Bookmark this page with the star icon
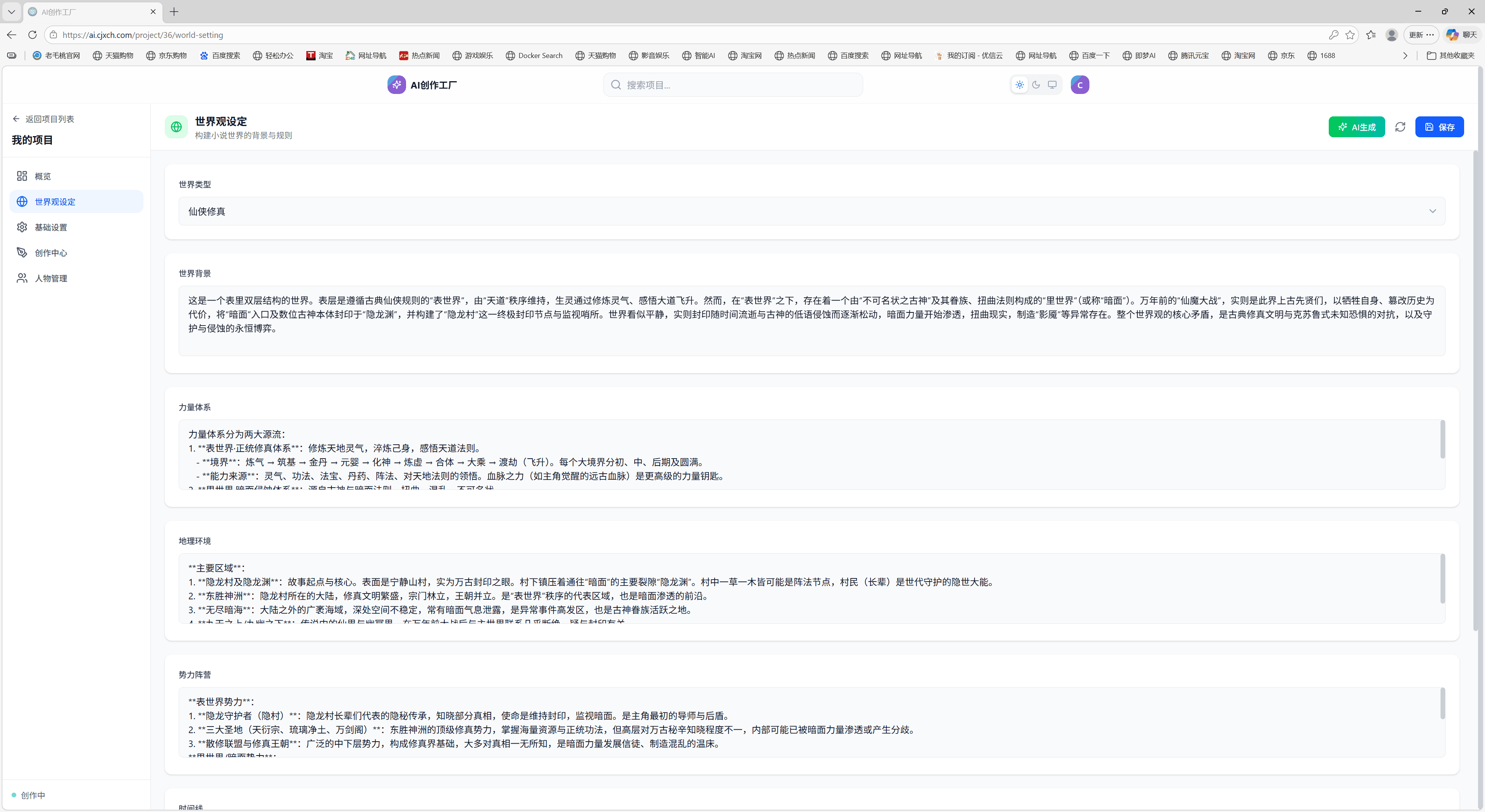1485x812 pixels. 1350,34
